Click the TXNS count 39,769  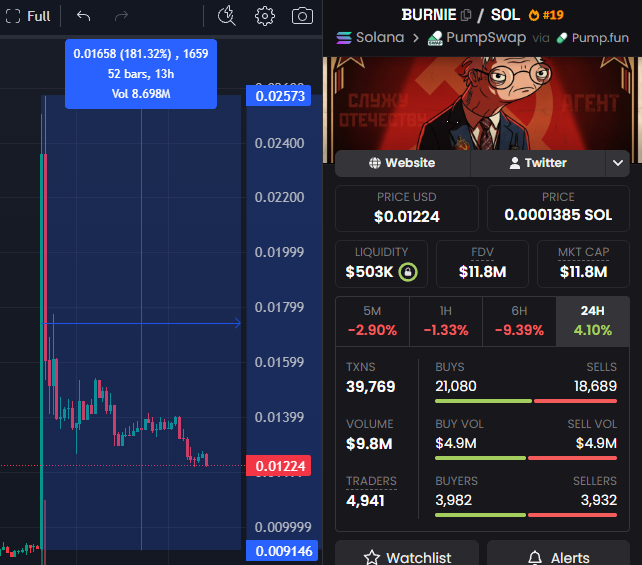pyautogui.click(x=371, y=386)
